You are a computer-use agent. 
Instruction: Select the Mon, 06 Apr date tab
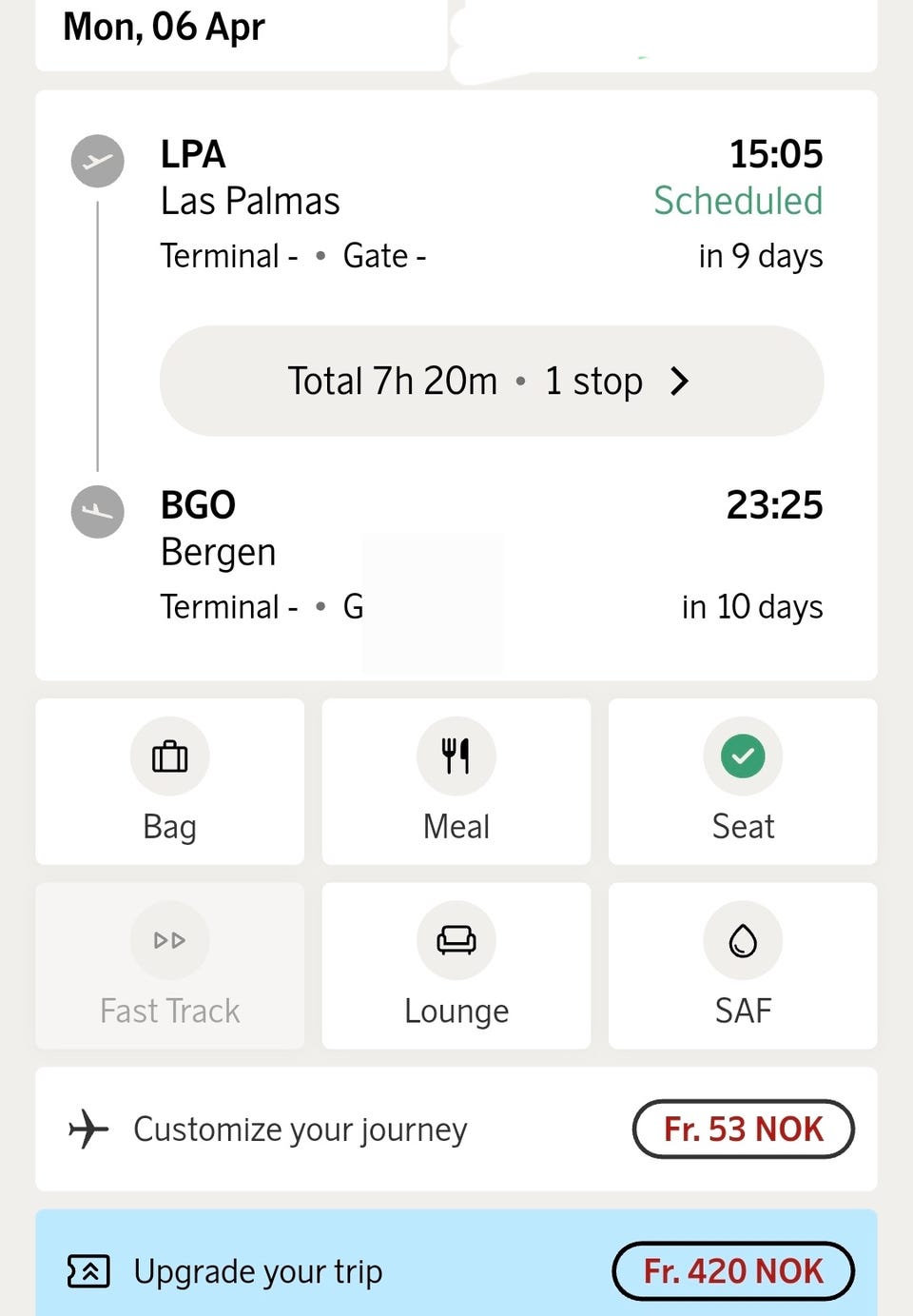[164, 28]
